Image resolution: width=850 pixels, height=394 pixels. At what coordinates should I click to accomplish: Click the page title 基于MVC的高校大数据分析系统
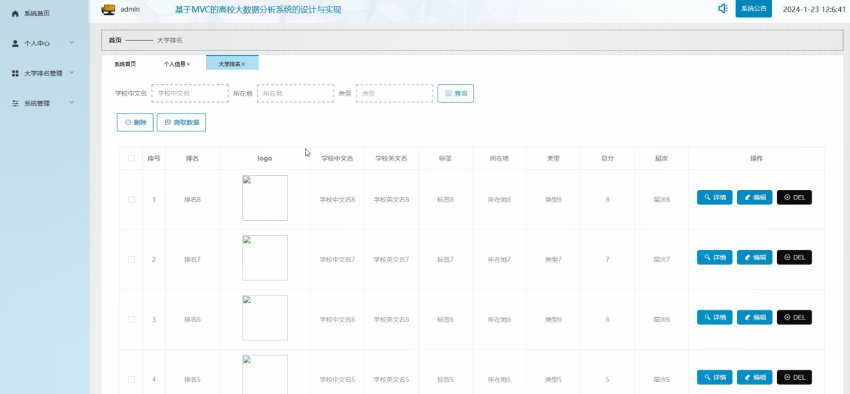click(258, 10)
